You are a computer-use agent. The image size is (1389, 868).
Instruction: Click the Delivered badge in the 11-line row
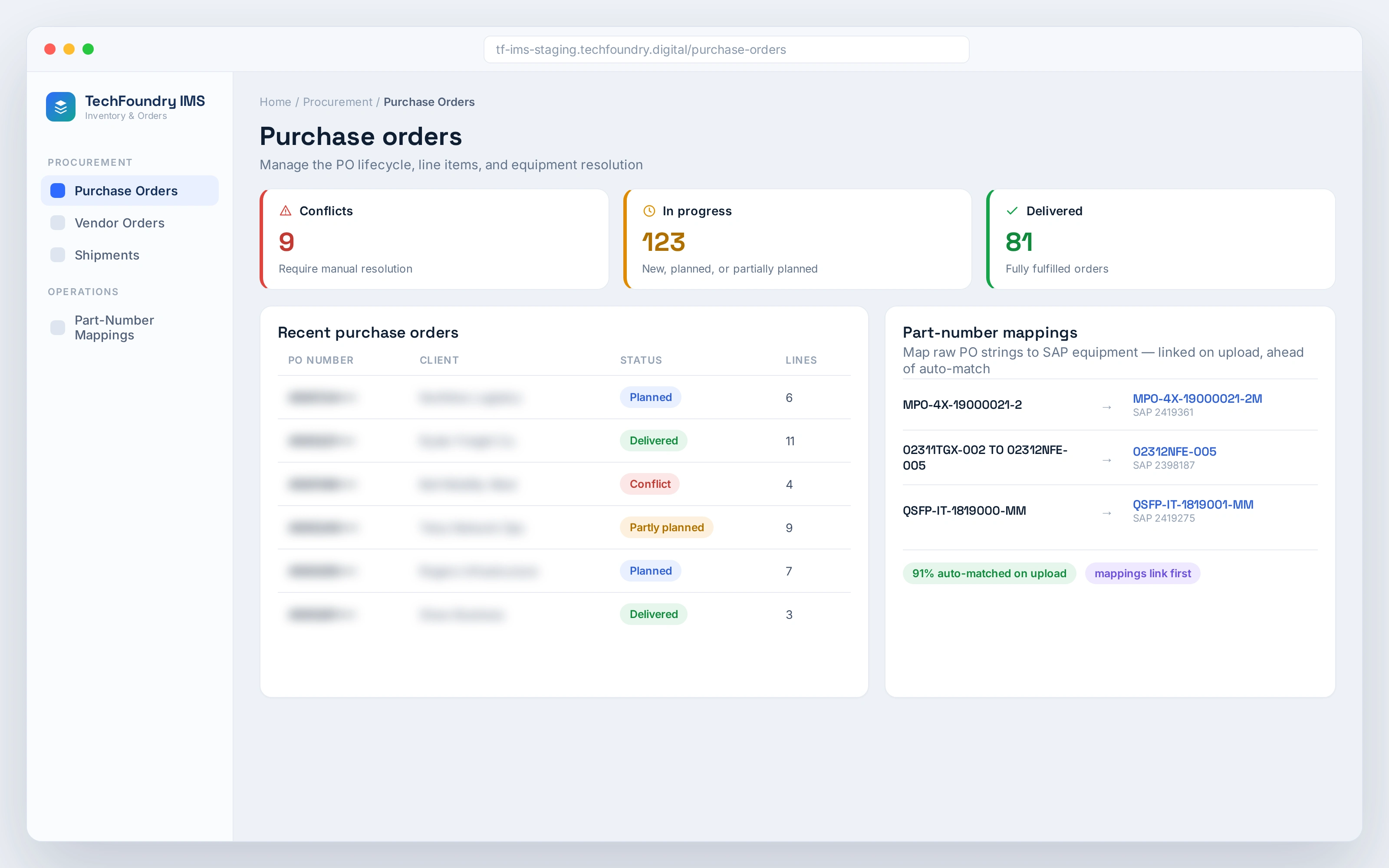click(x=653, y=441)
